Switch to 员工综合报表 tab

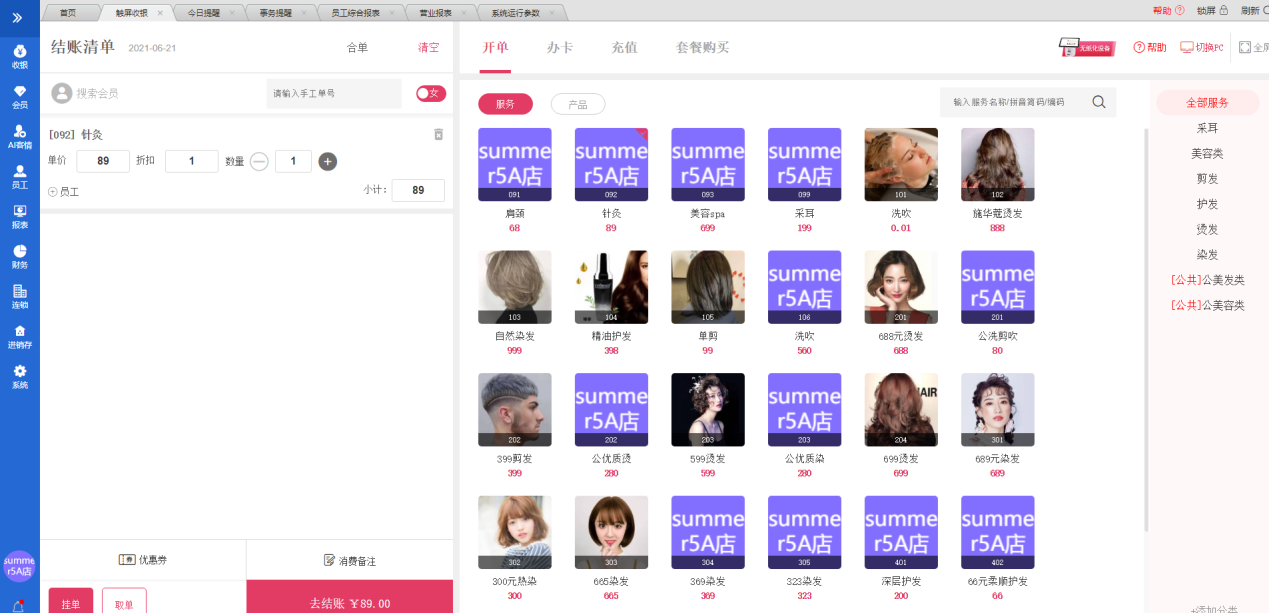point(355,12)
